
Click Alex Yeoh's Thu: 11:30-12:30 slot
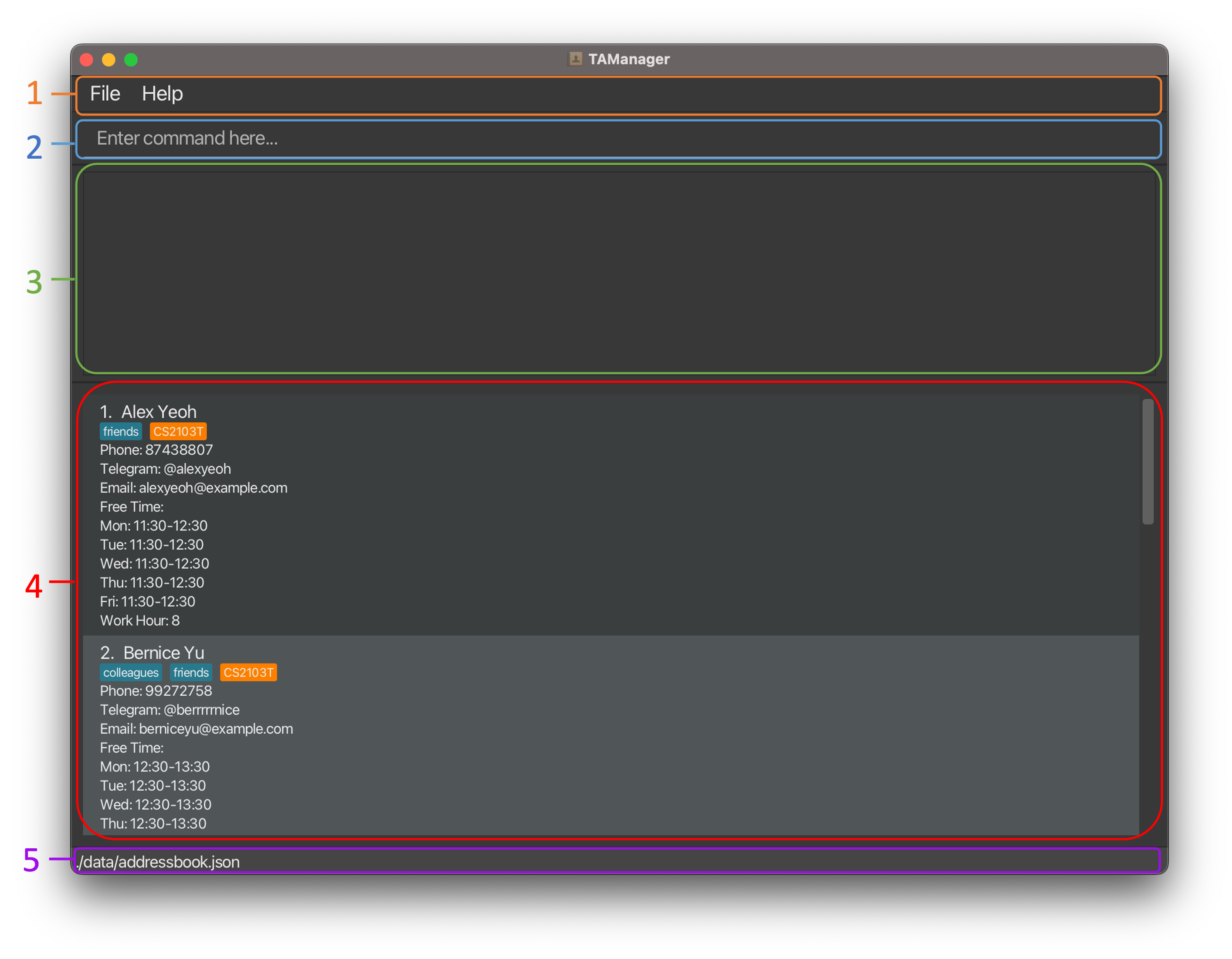(152, 583)
